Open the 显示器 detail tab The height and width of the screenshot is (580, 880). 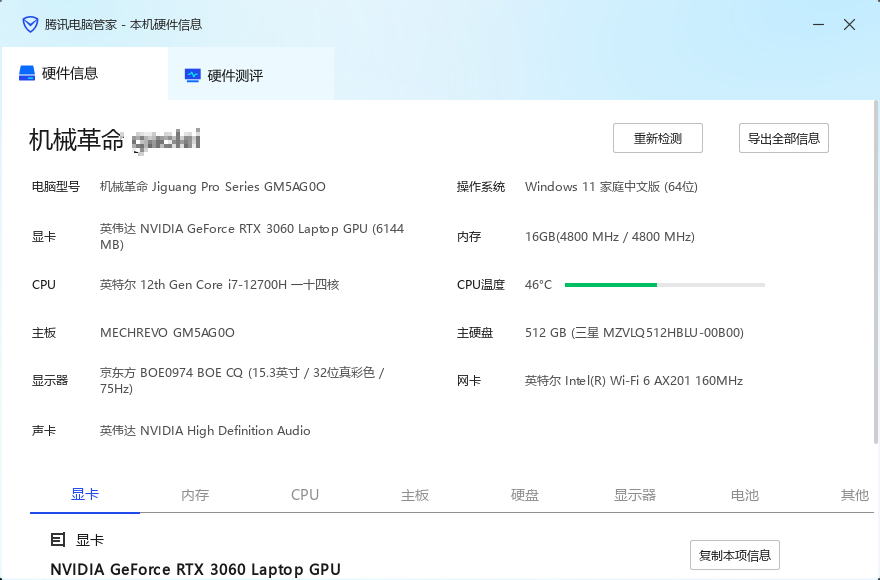click(635, 495)
